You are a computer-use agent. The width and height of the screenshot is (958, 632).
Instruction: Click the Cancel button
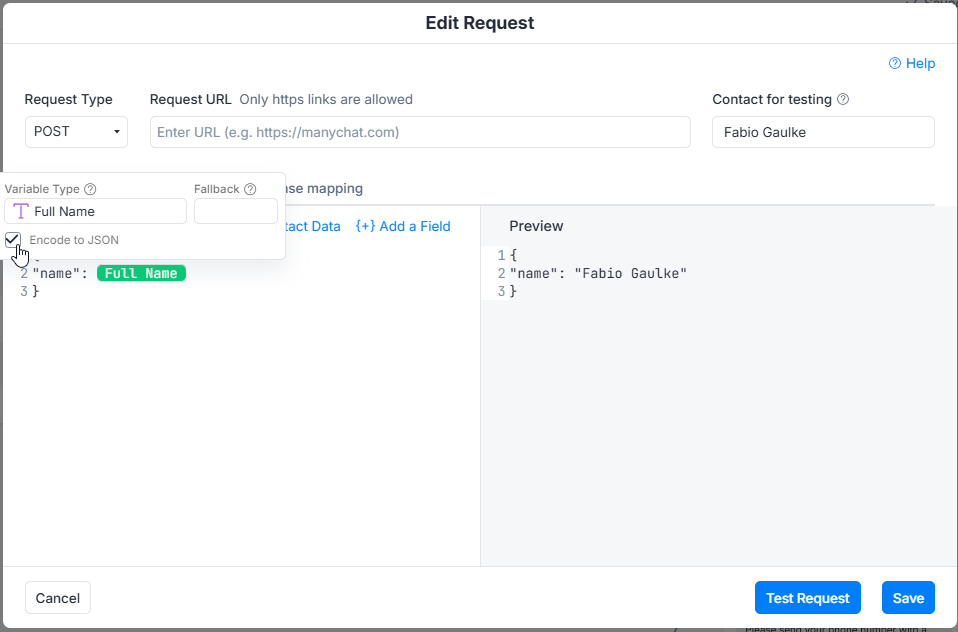coord(58,598)
